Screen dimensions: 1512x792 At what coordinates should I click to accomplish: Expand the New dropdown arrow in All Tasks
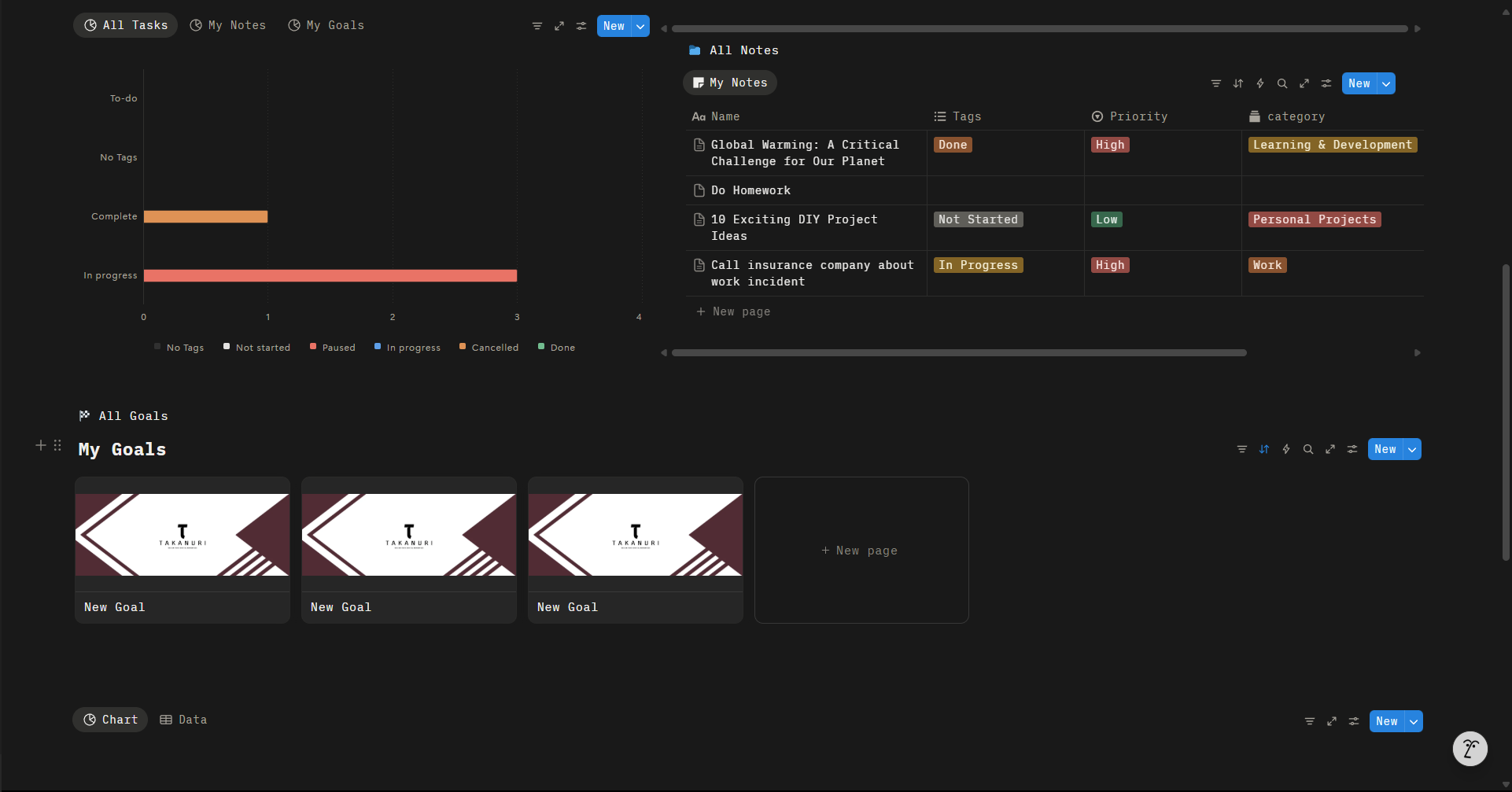[x=641, y=26]
